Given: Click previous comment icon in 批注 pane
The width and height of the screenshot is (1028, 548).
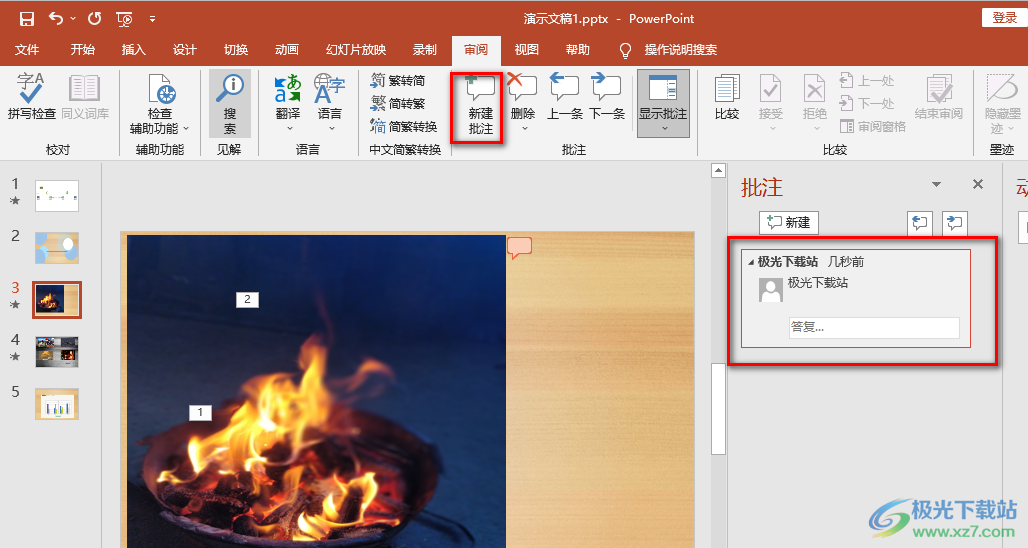Looking at the screenshot, I should pos(920,223).
